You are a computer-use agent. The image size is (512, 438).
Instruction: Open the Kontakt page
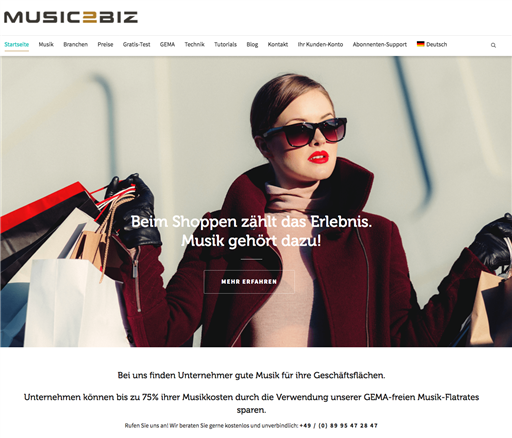click(x=278, y=44)
